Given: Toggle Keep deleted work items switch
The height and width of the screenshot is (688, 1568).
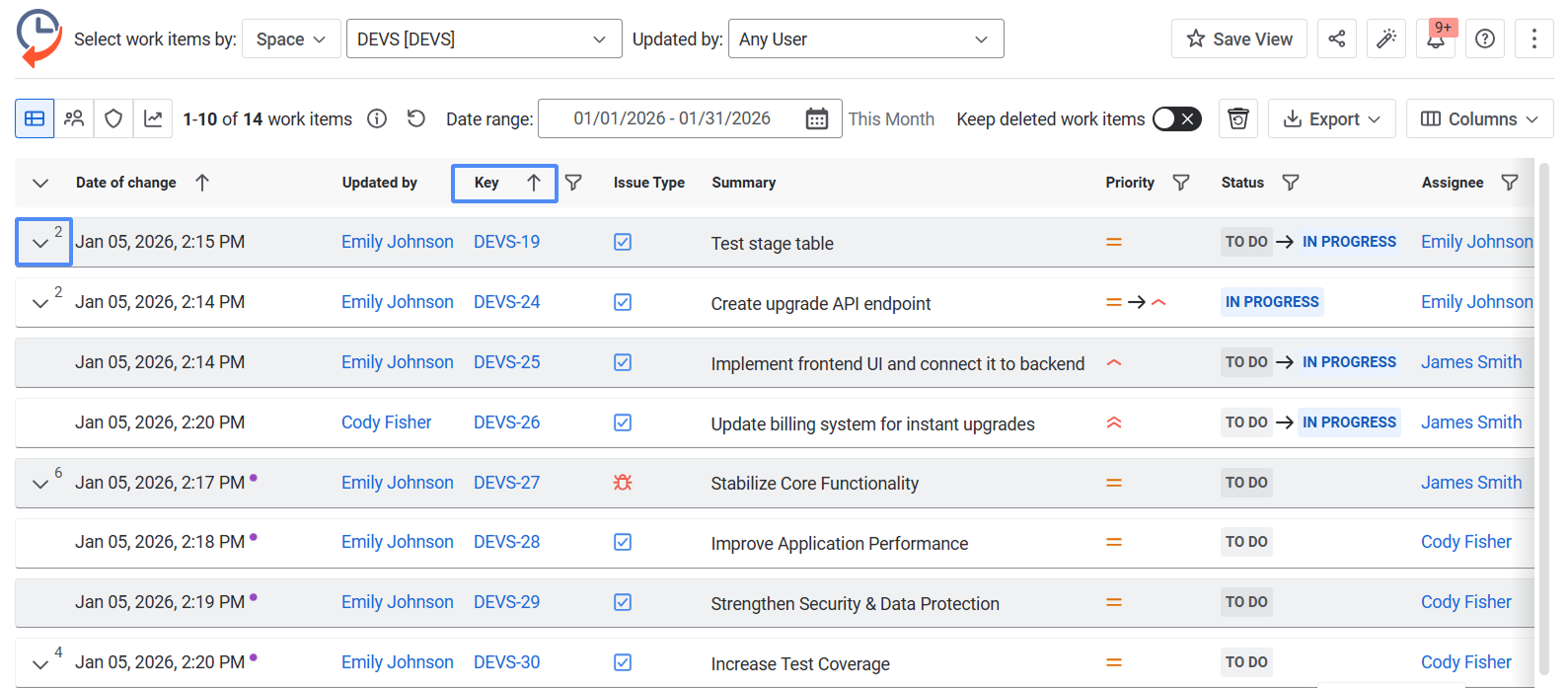Looking at the screenshot, I should pos(1176,118).
